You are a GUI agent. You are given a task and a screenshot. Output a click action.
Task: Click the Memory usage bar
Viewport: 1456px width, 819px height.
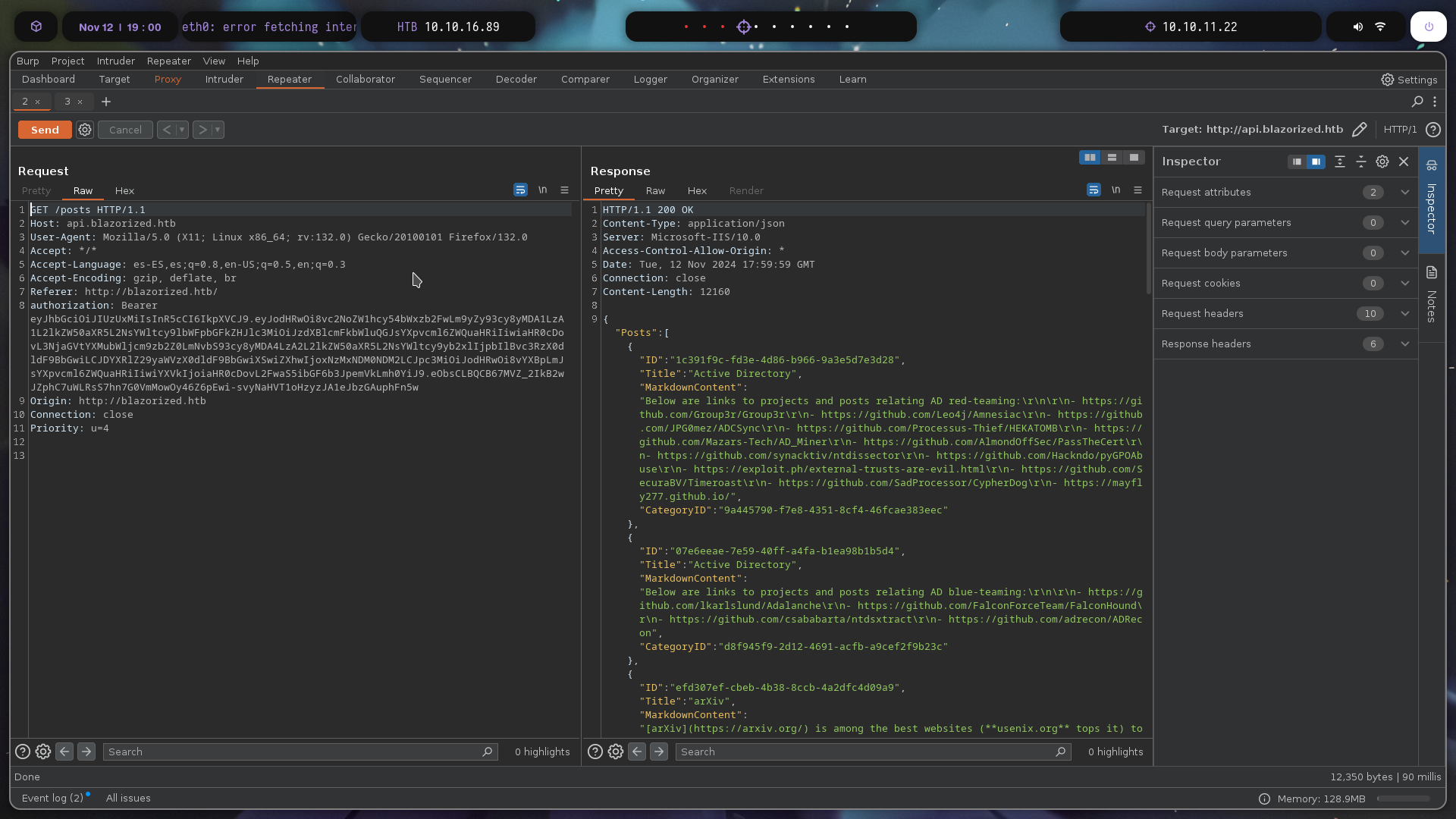(1404, 799)
